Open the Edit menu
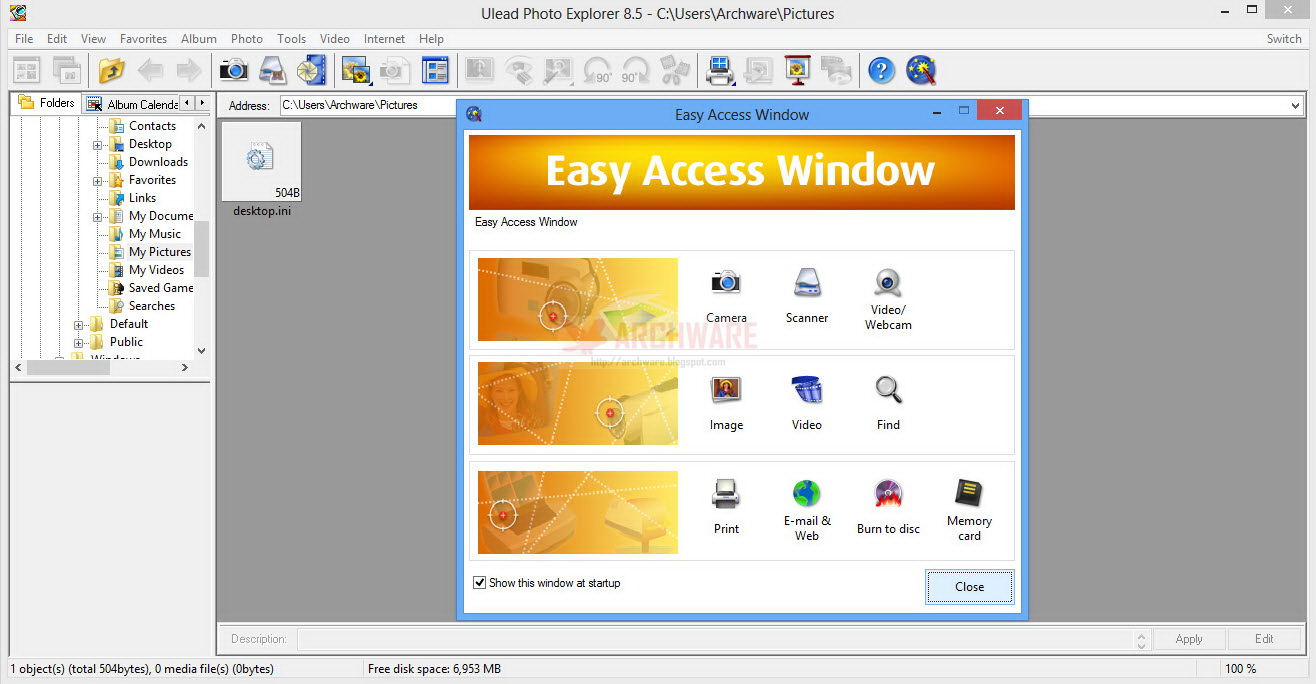The height and width of the screenshot is (684, 1316). pos(57,39)
